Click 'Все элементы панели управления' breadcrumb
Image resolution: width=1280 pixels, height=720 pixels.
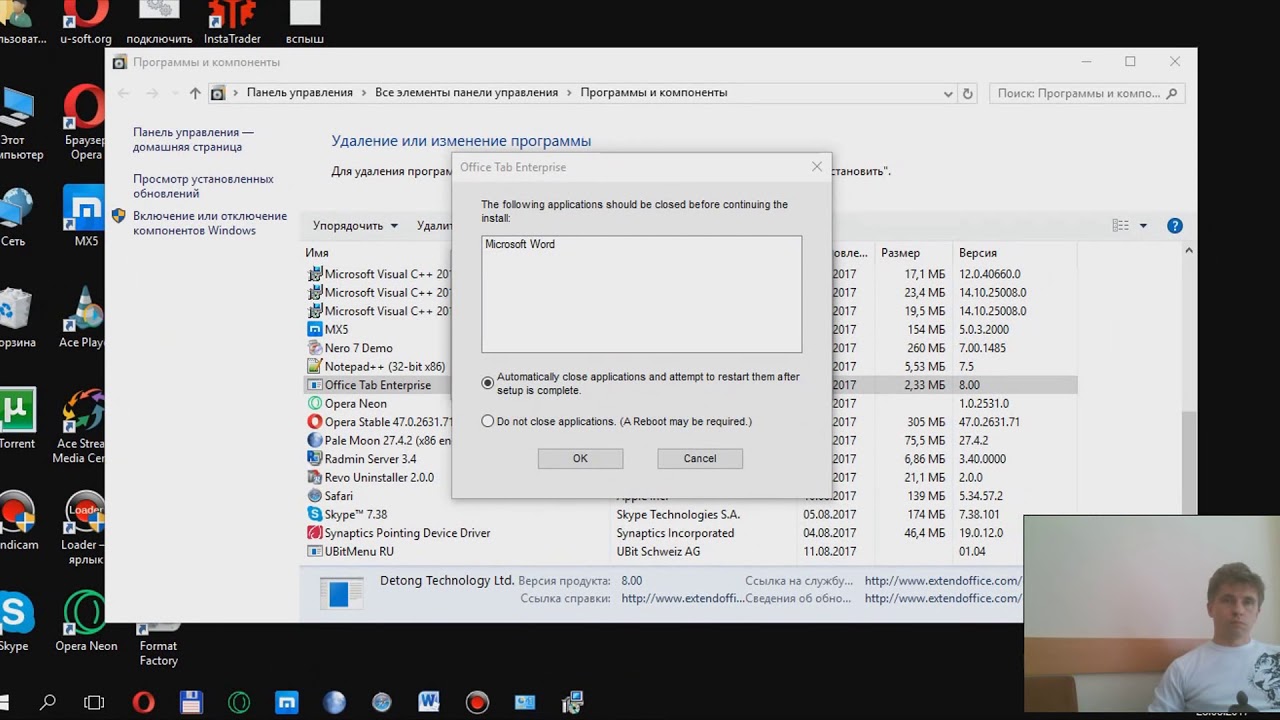click(x=467, y=92)
